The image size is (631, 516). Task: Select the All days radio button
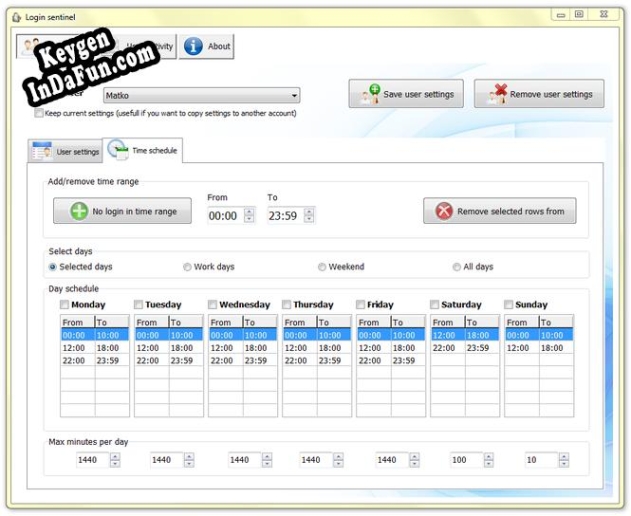(456, 267)
